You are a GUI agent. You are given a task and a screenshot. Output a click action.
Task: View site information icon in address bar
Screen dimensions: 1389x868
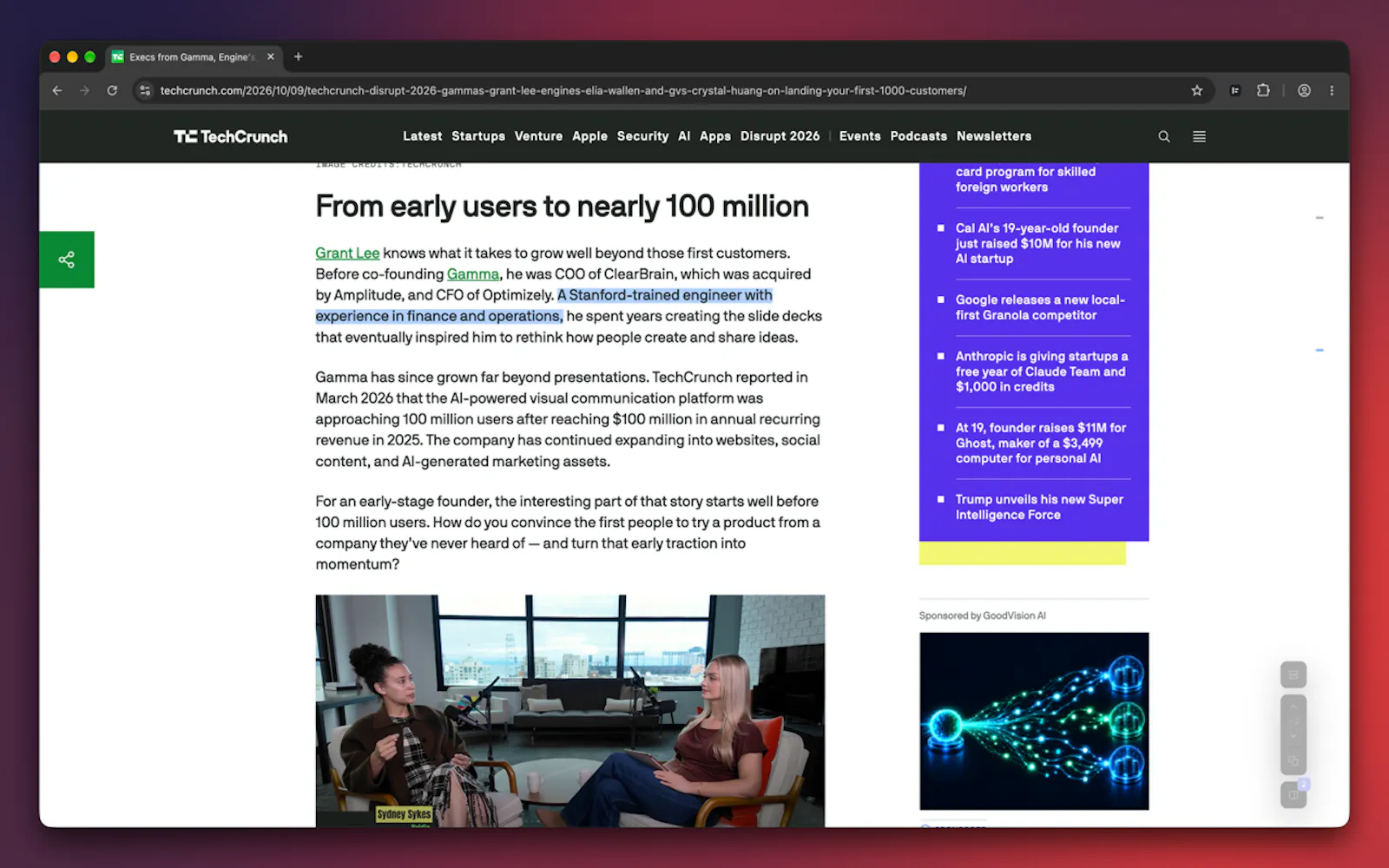145,90
